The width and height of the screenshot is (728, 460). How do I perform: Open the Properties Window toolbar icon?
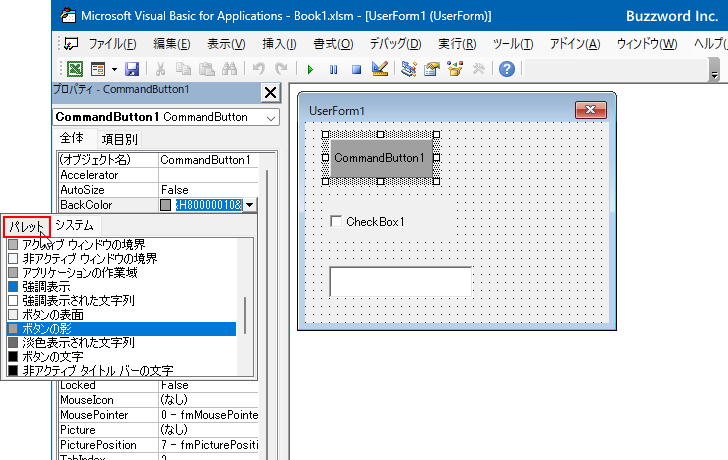point(432,69)
